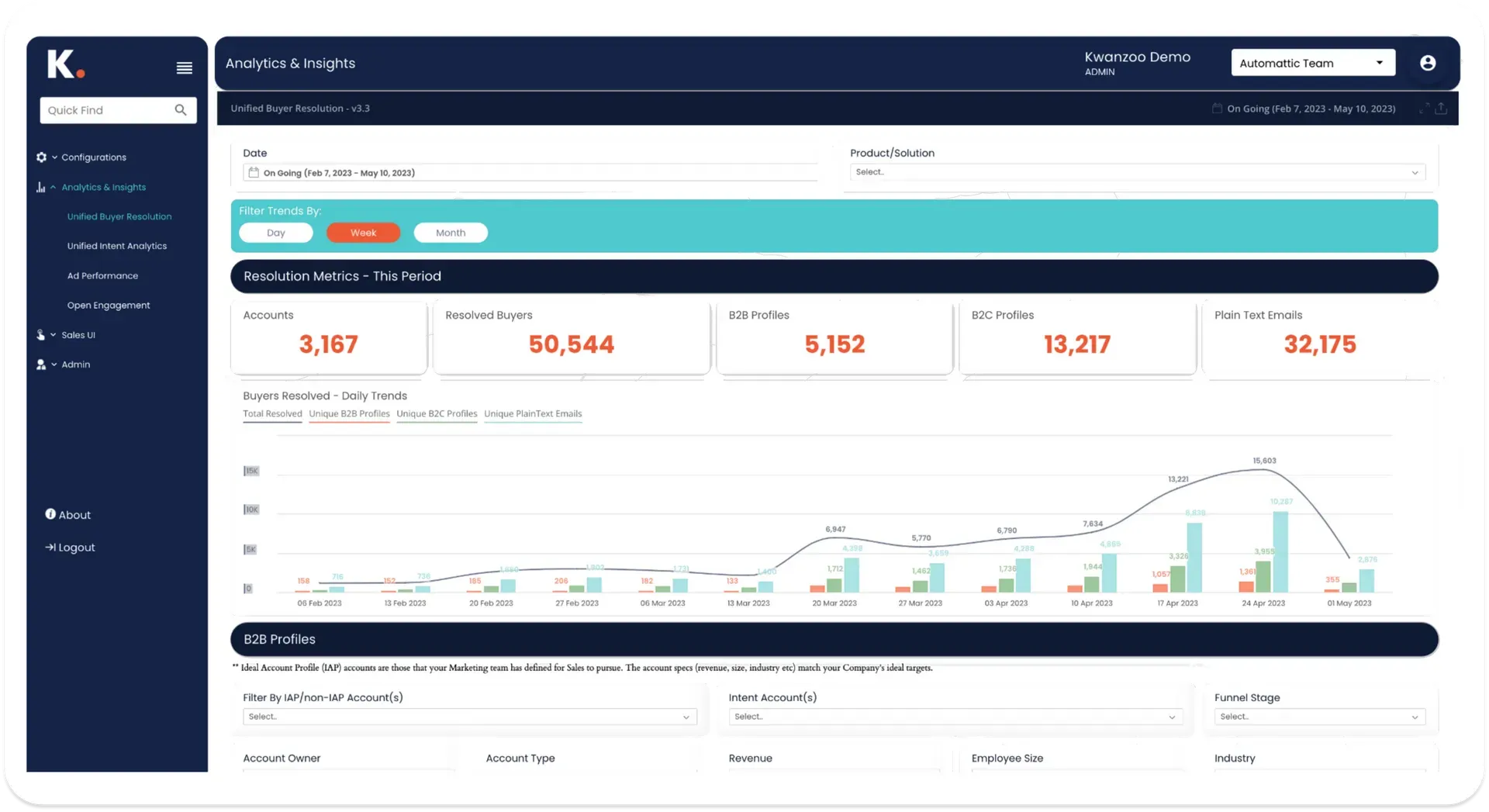Select the Analytics & Insights bar chart icon
The width and height of the screenshot is (1489, 812).
pos(41,187)
